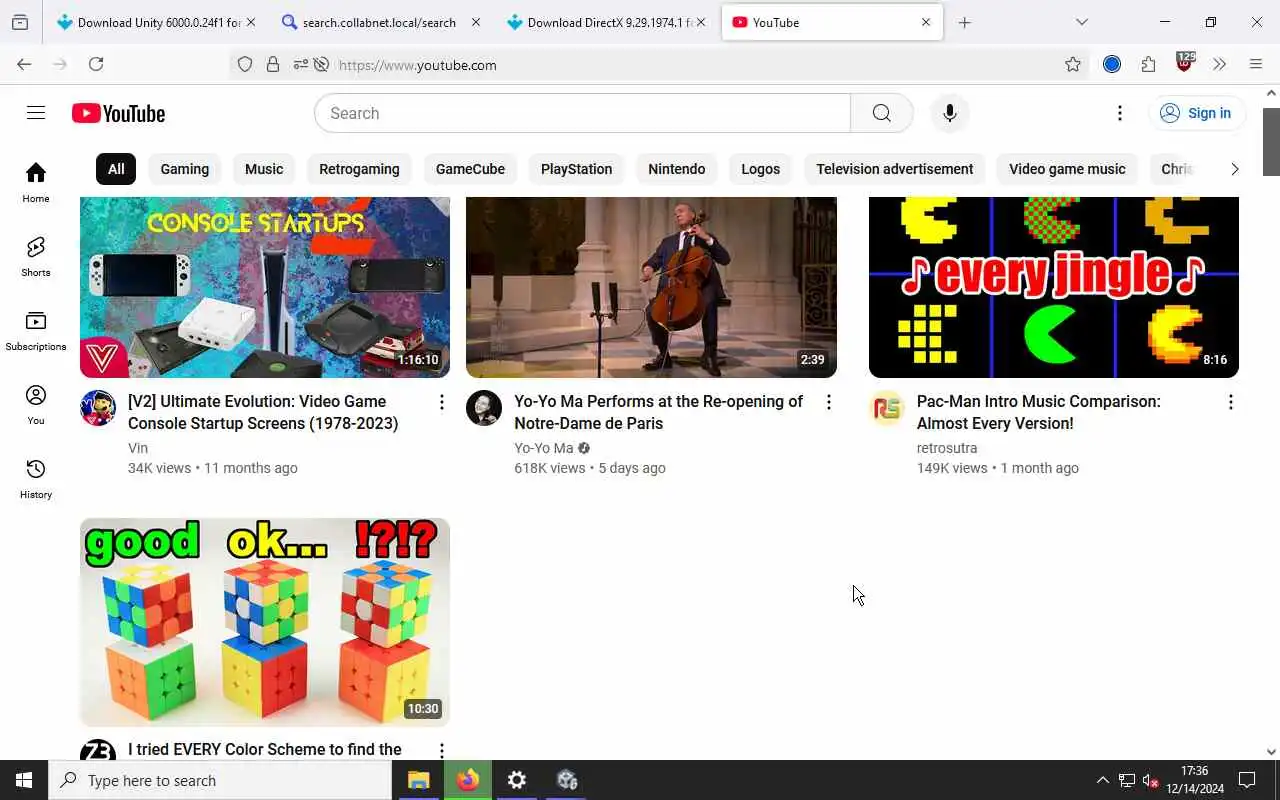This screenshot has width=1280, height=800.
Task: Open the browser extensions puzzle icon
Action: tap(1148, 64)
